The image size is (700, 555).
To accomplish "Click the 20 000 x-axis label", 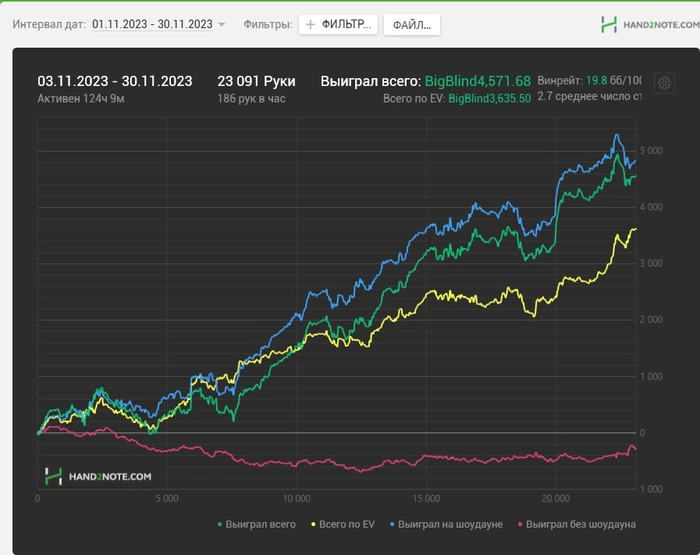I will 556,499.
